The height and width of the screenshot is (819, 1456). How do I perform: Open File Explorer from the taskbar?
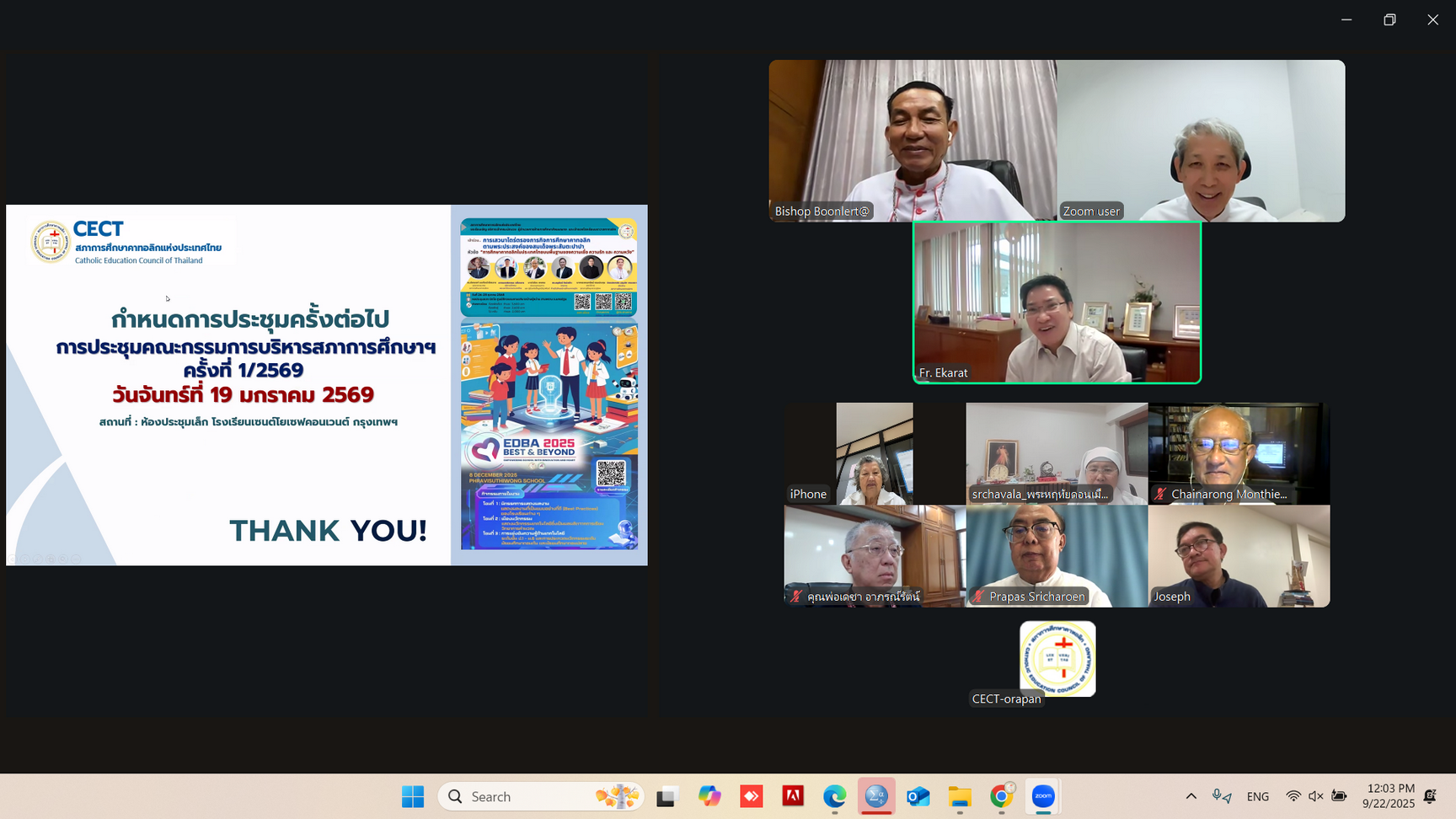click(x=960, y=796)
